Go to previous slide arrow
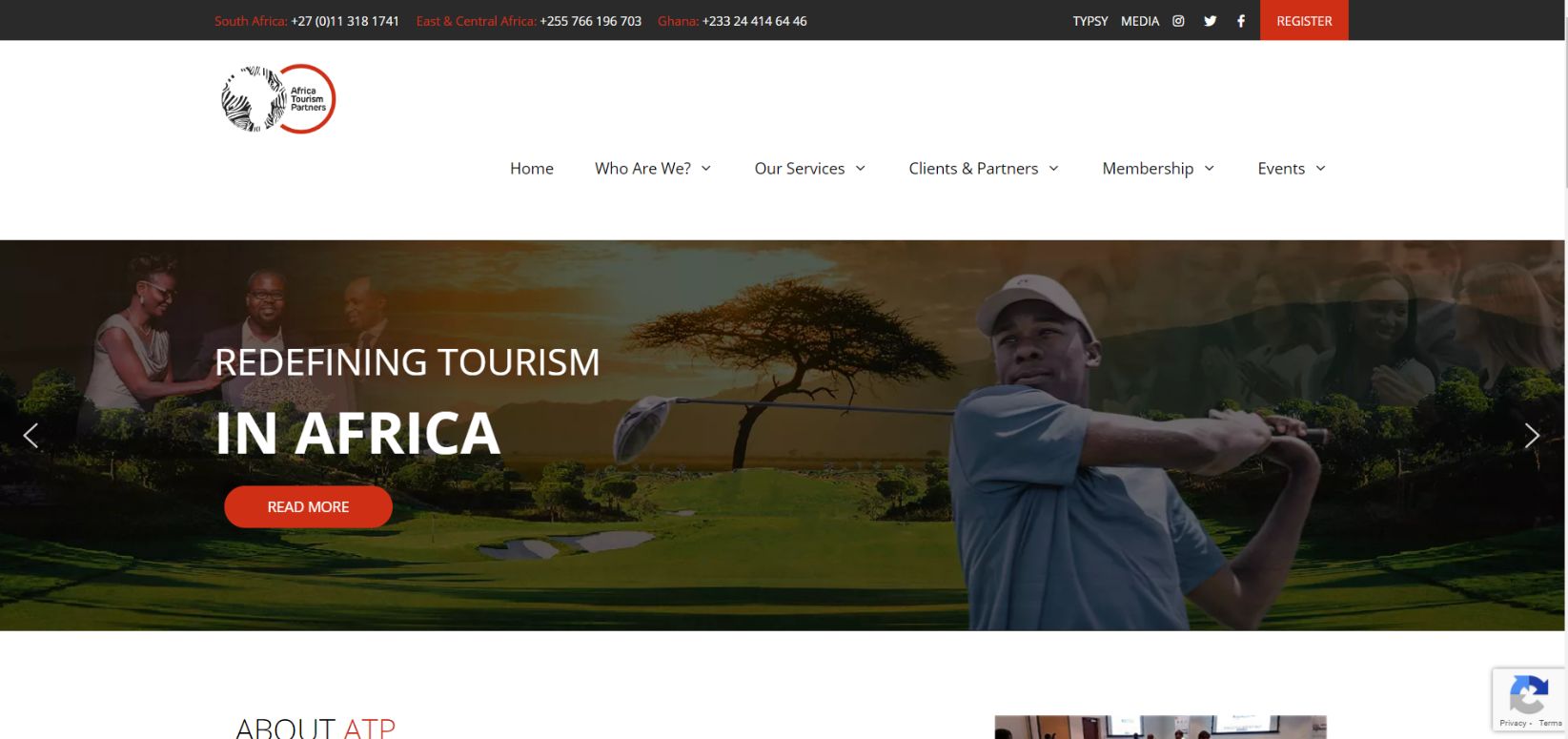 click(x=31, y=436)
